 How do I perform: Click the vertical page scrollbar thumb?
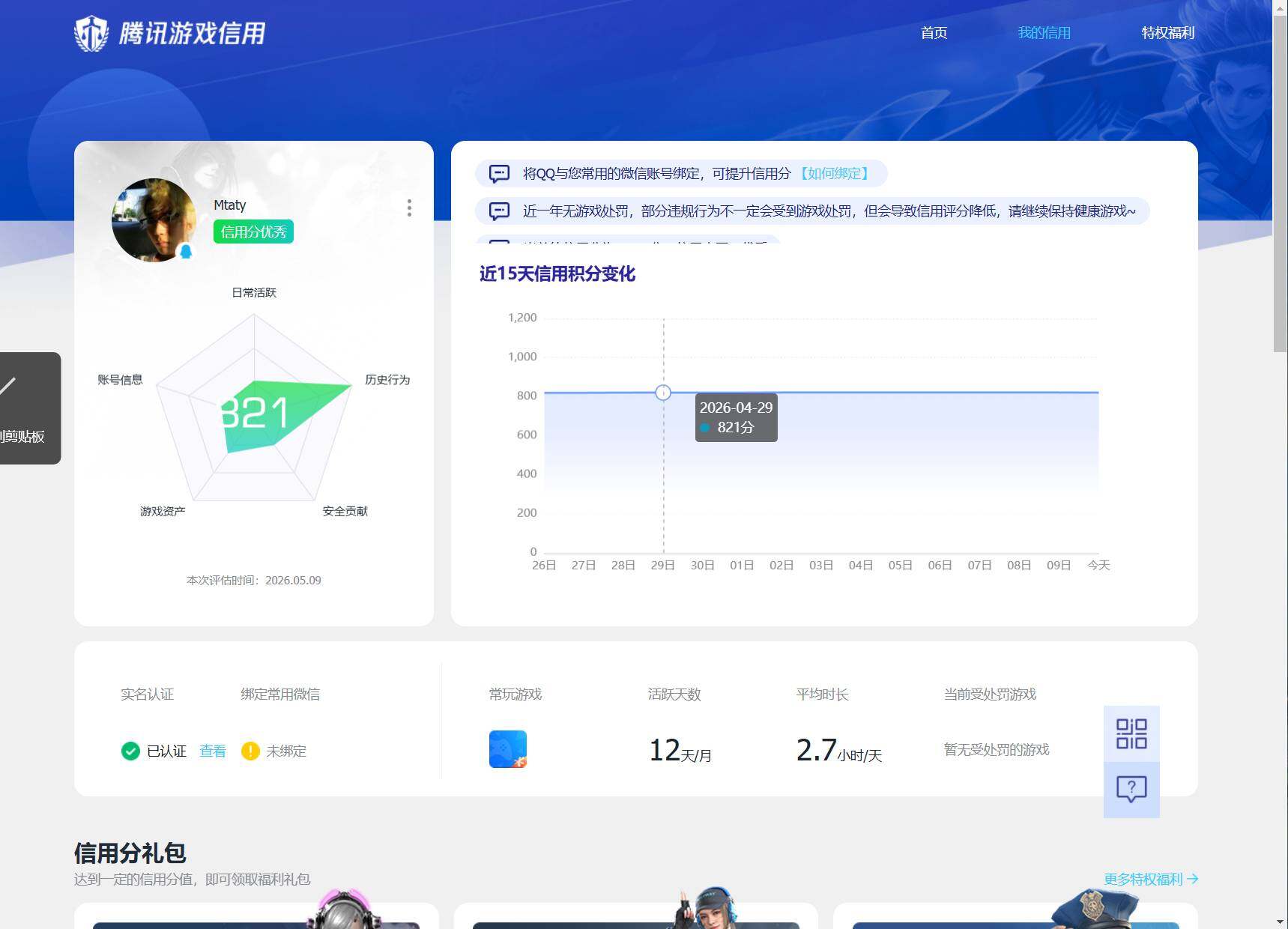[1281, 184]
